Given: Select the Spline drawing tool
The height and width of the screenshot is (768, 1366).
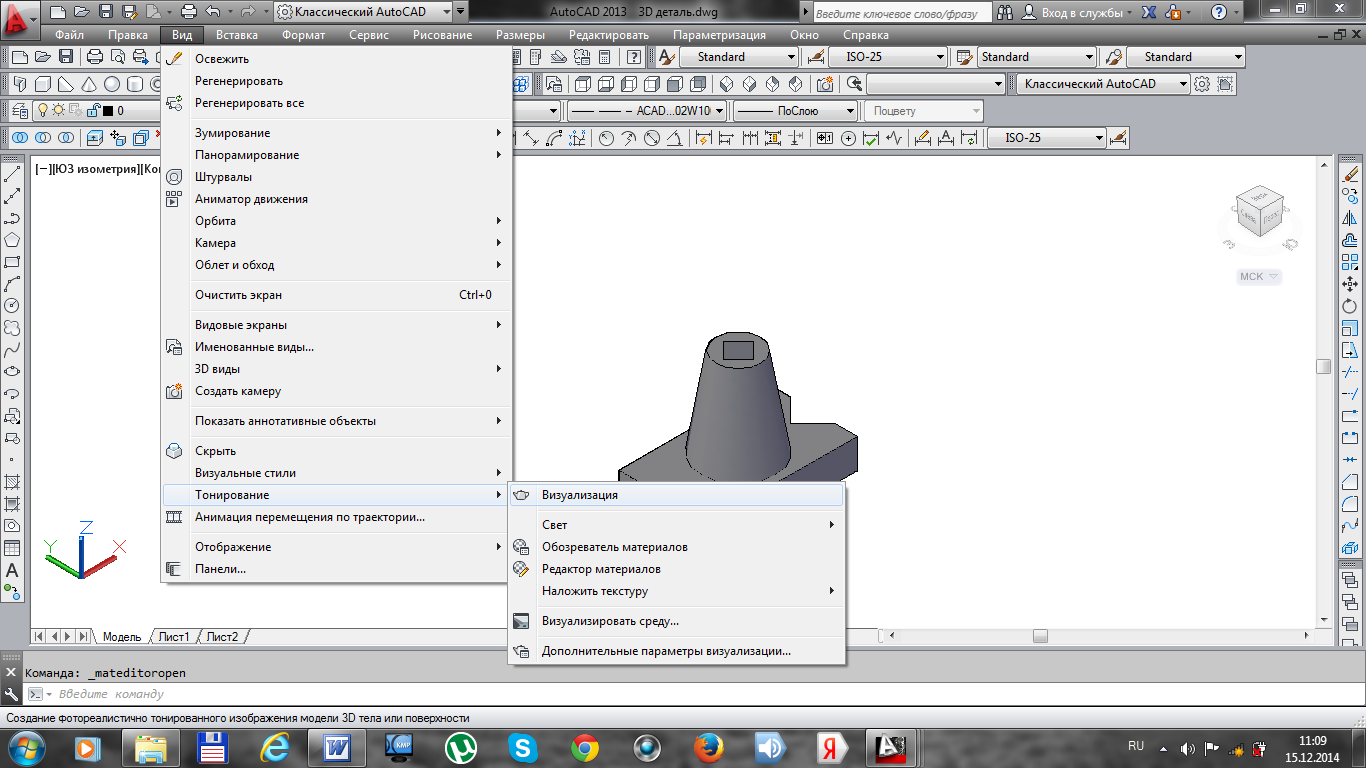Looking at the screenshot, I should tap(12, 350).
